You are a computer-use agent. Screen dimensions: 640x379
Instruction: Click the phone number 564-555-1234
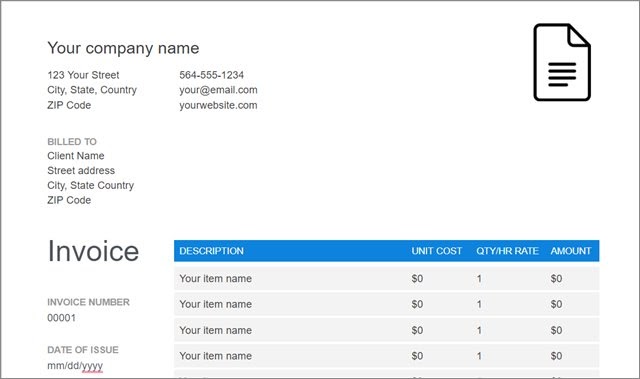click(211, 75)
